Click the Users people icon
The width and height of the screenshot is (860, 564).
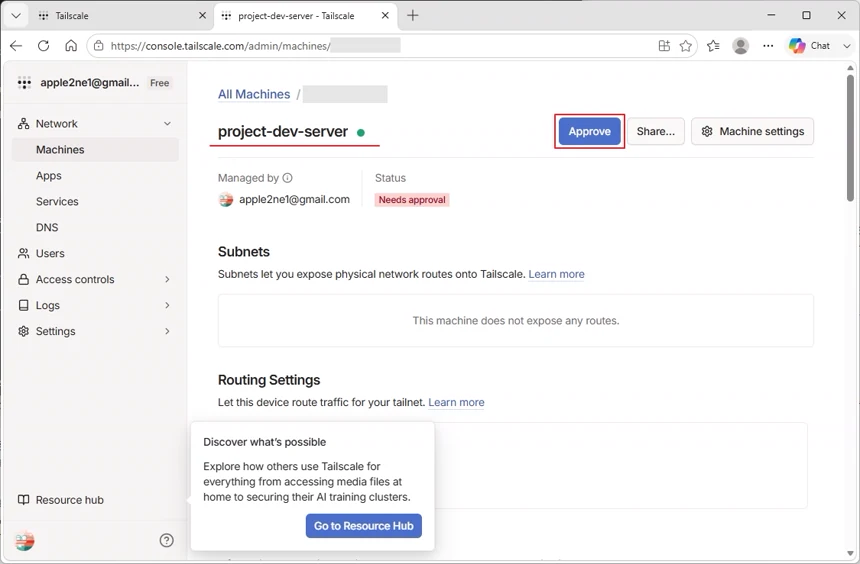[24, 253]
